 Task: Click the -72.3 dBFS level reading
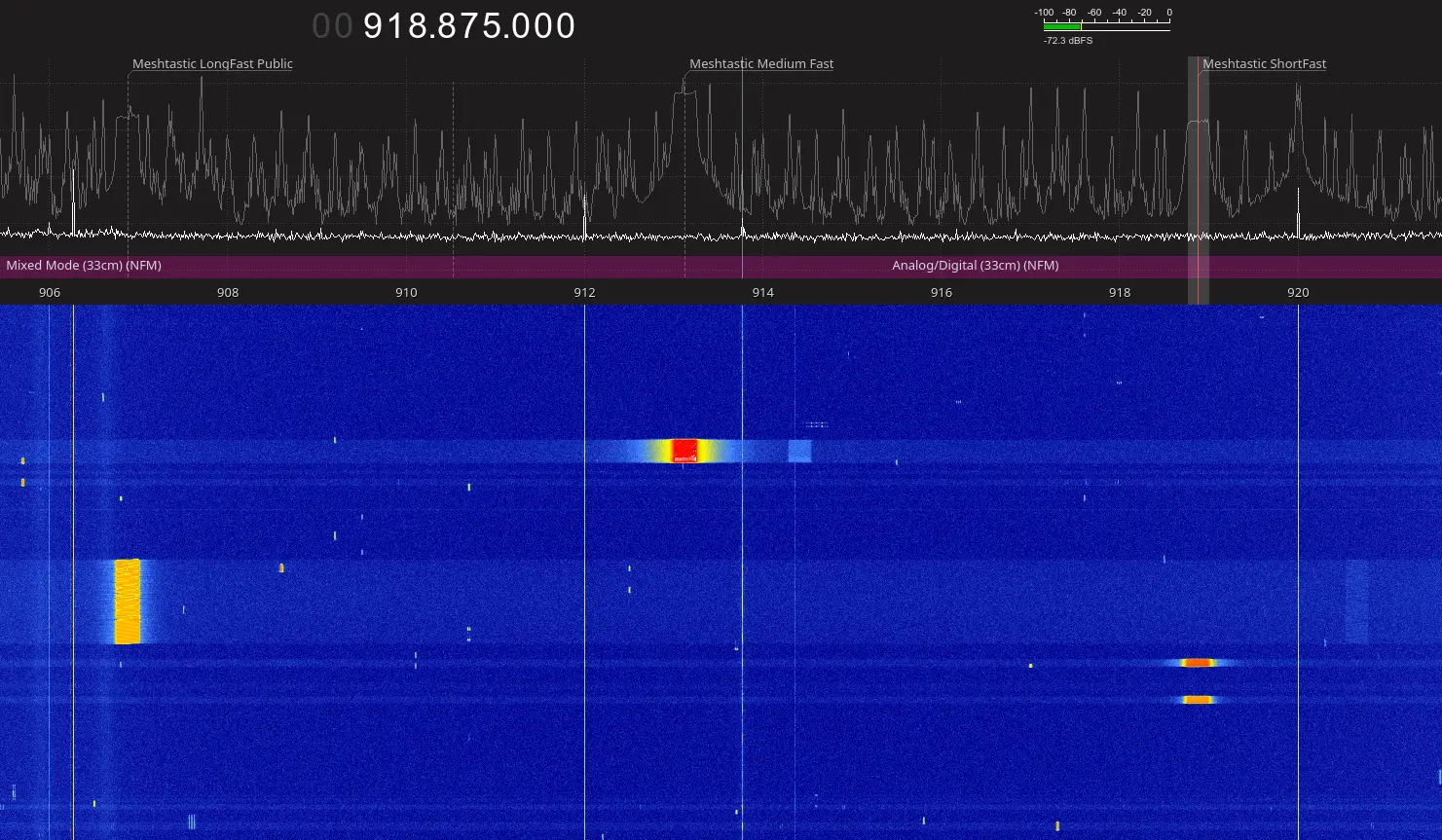point(1067,41)
